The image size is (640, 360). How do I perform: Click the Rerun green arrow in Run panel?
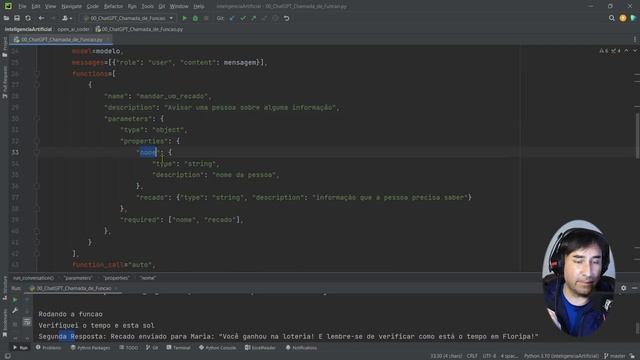[x=15, y=300]
